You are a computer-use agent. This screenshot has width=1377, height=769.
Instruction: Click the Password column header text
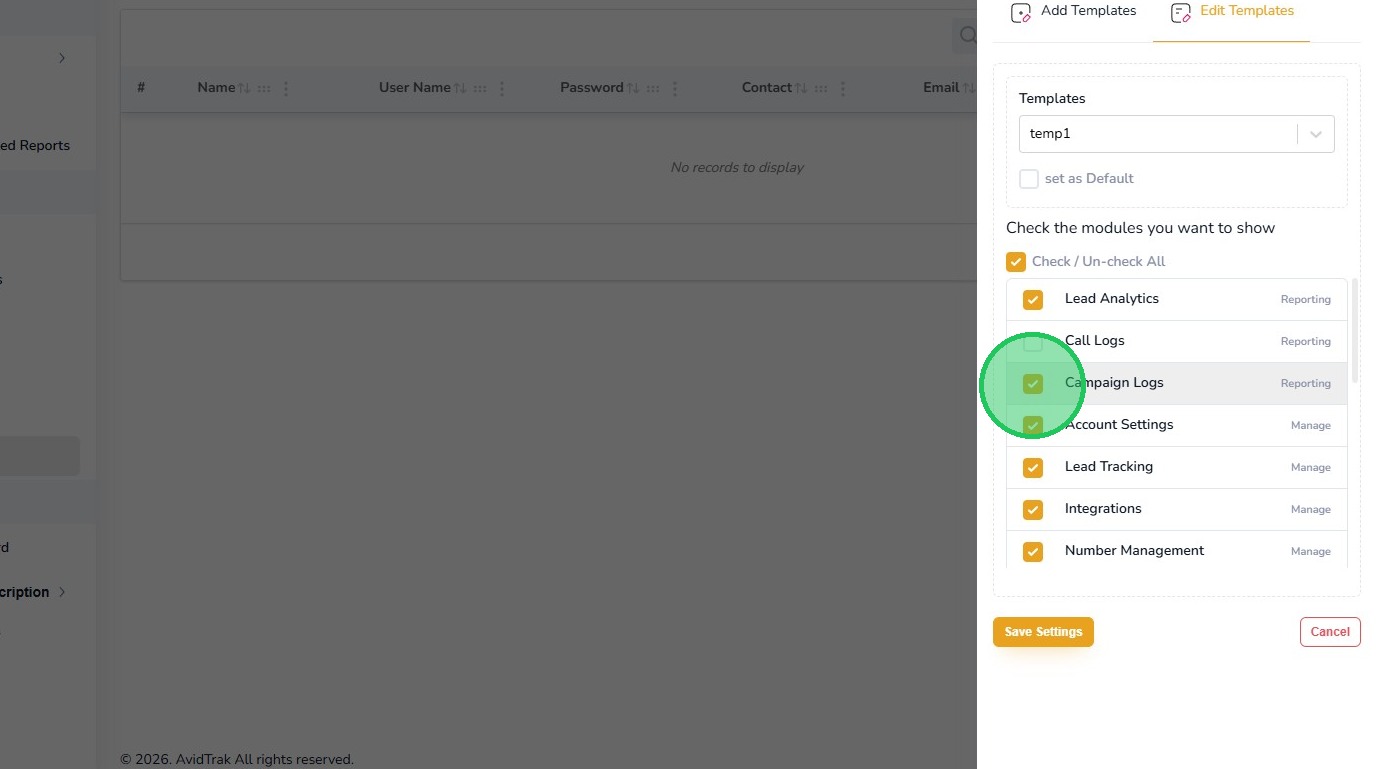(x=592, y=88)
